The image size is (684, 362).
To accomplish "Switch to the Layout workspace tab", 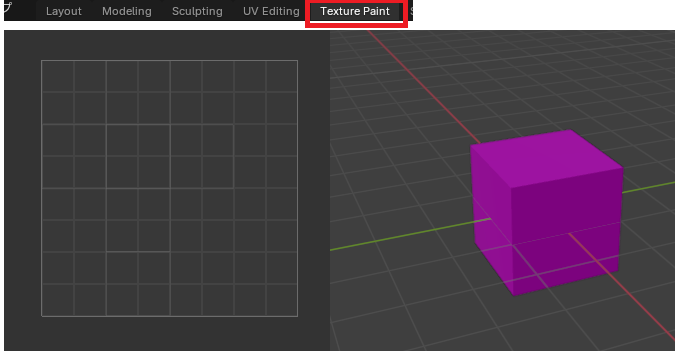I will pyautogui.click(x=63, y=11).
